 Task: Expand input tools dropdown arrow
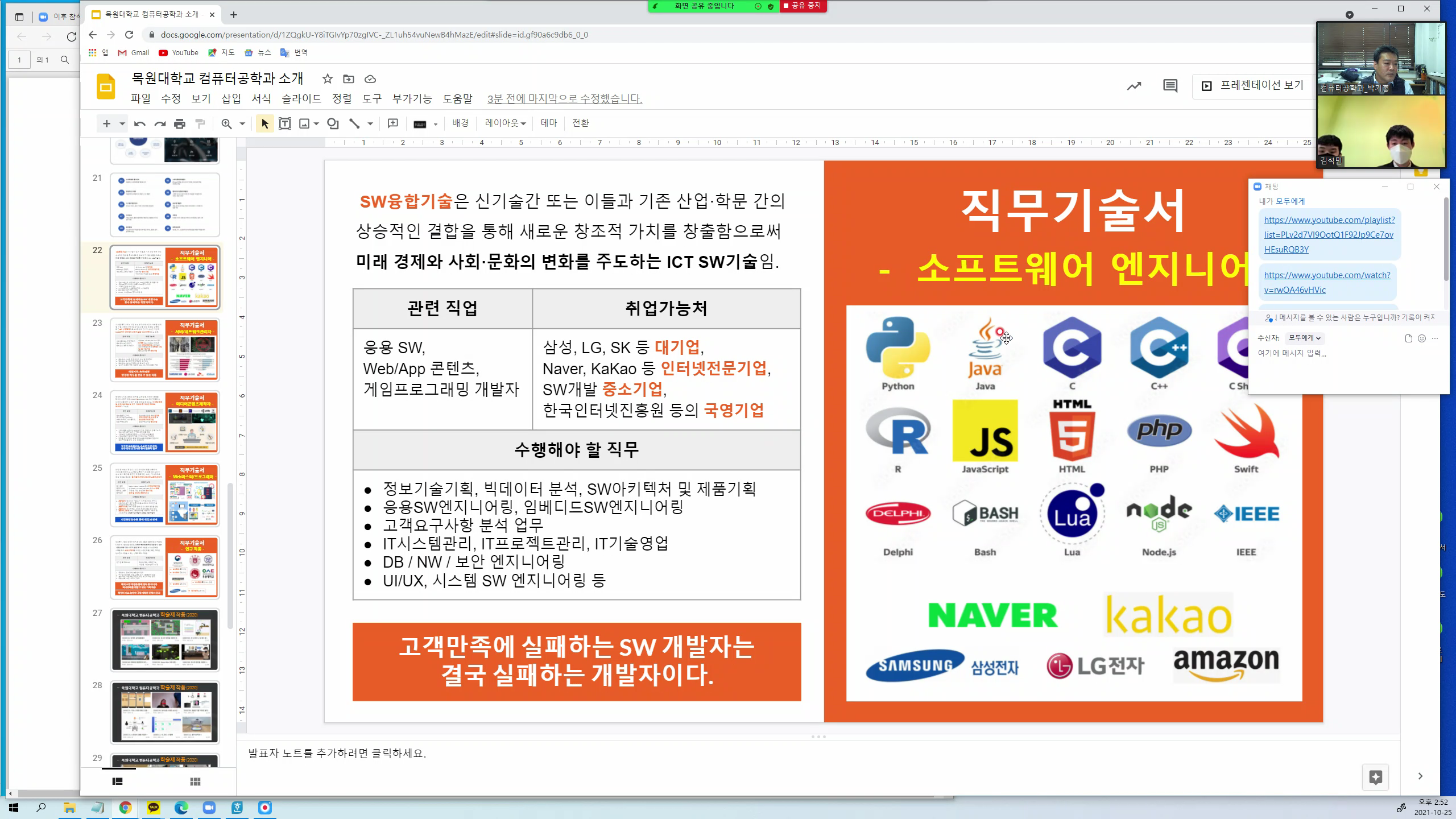(436, 124)
